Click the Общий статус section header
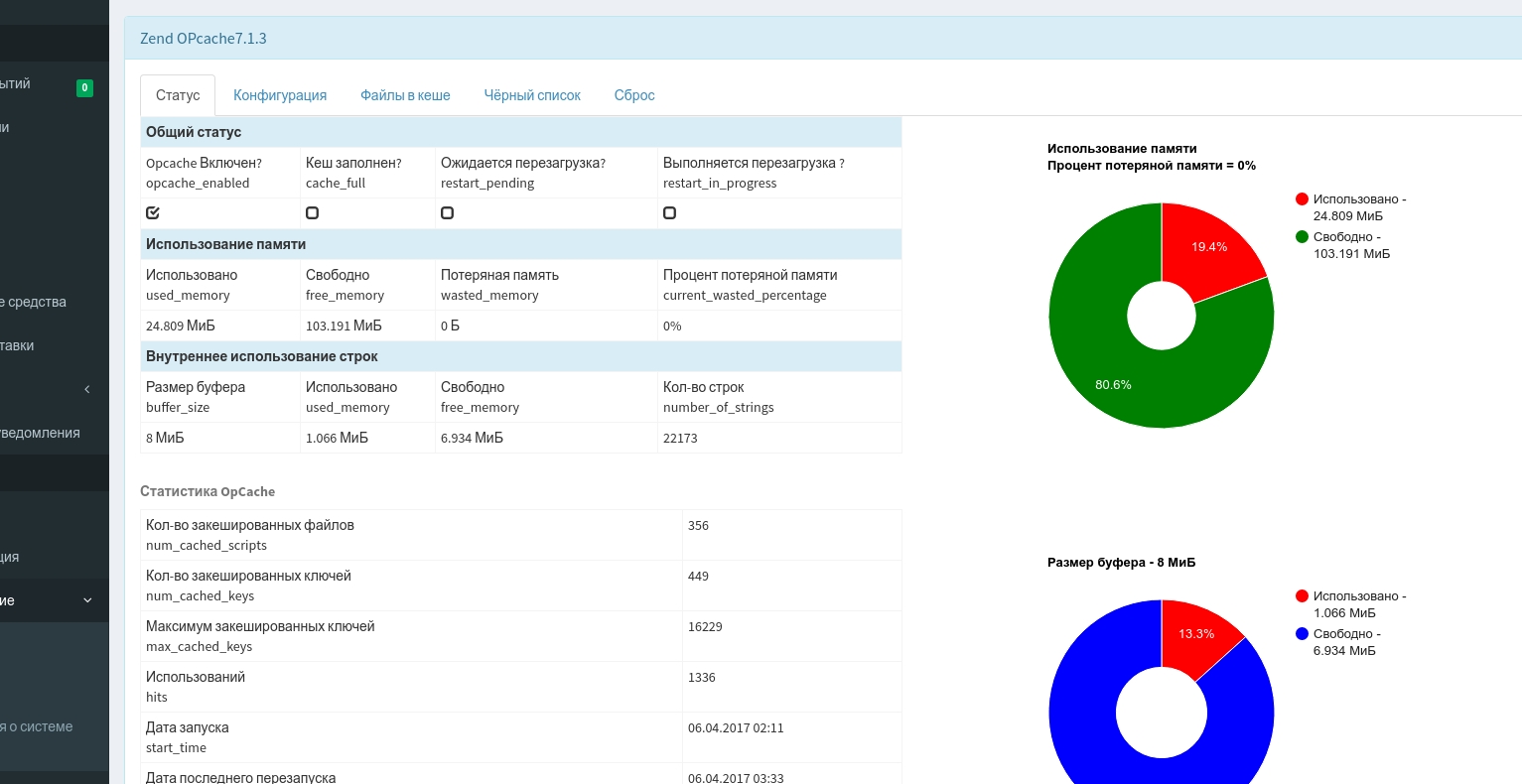The width and height of the screenshot is (1522, 784). pos(521,132)
